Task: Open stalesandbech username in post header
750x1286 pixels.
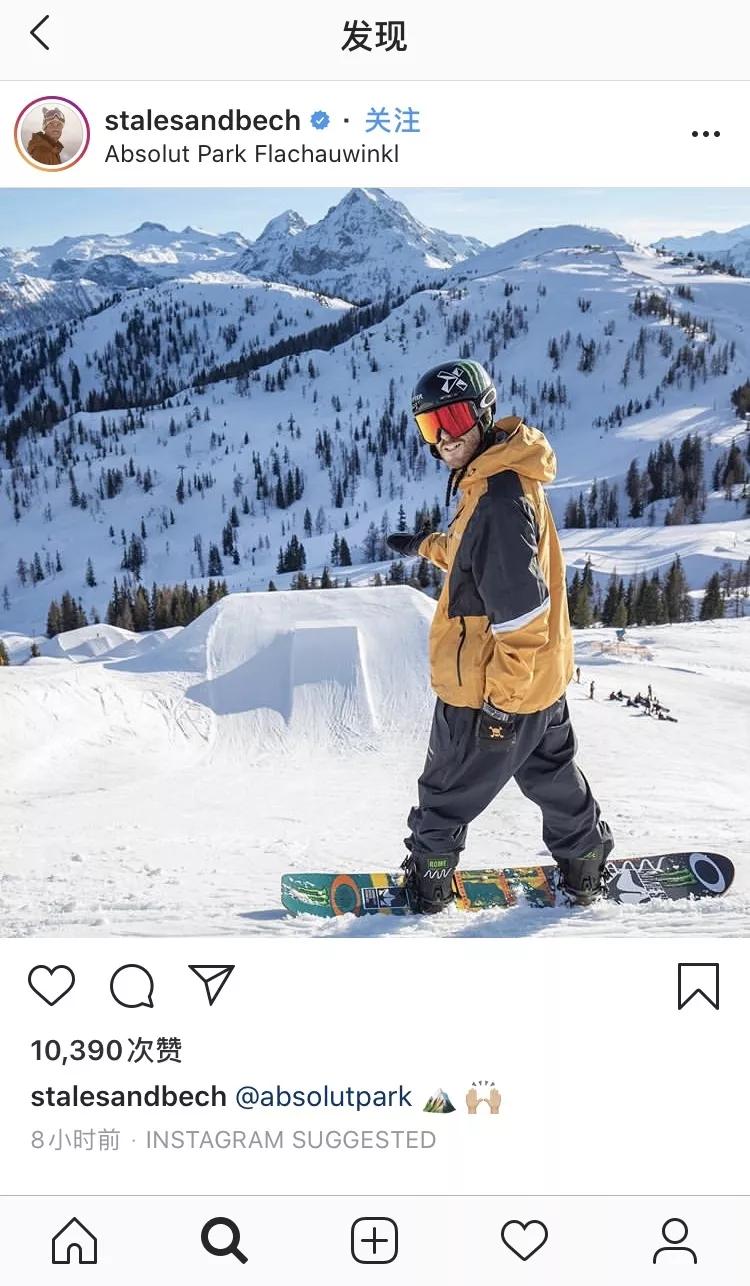Action: 202,120
